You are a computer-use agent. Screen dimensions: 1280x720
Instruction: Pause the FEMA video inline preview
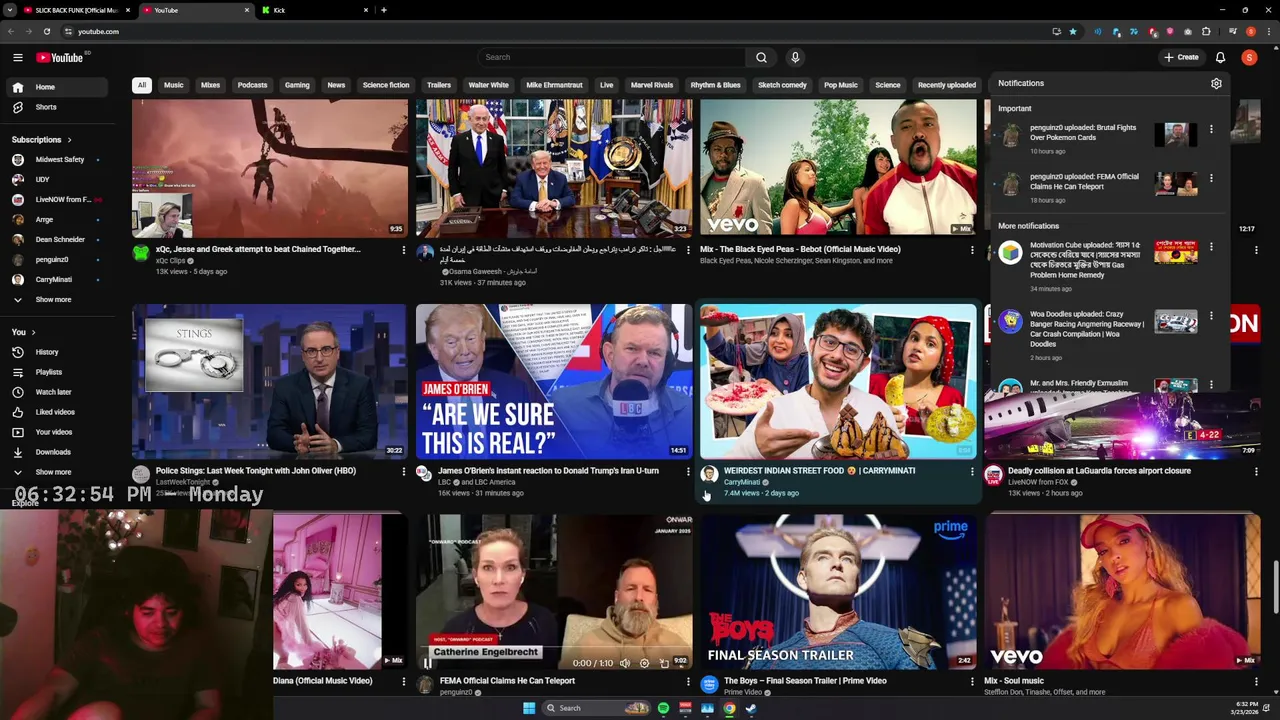[428, 662]
